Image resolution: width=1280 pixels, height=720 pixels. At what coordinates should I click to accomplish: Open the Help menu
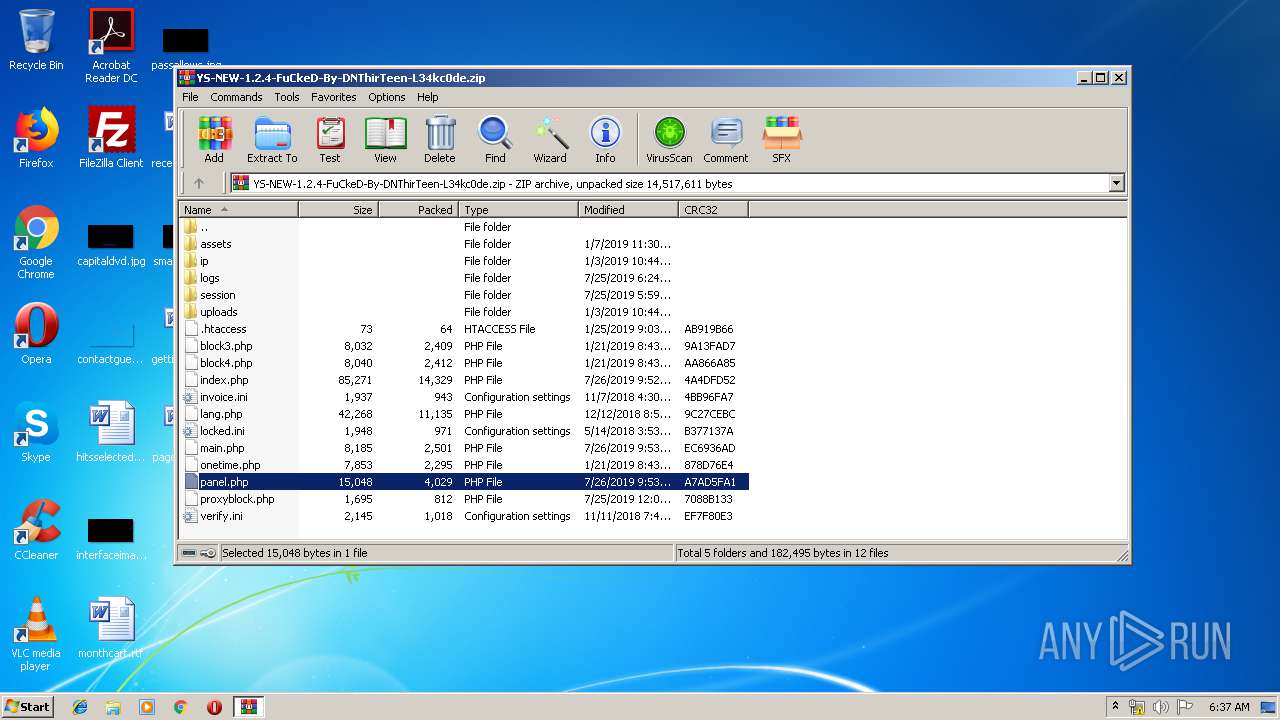(428, 97)
